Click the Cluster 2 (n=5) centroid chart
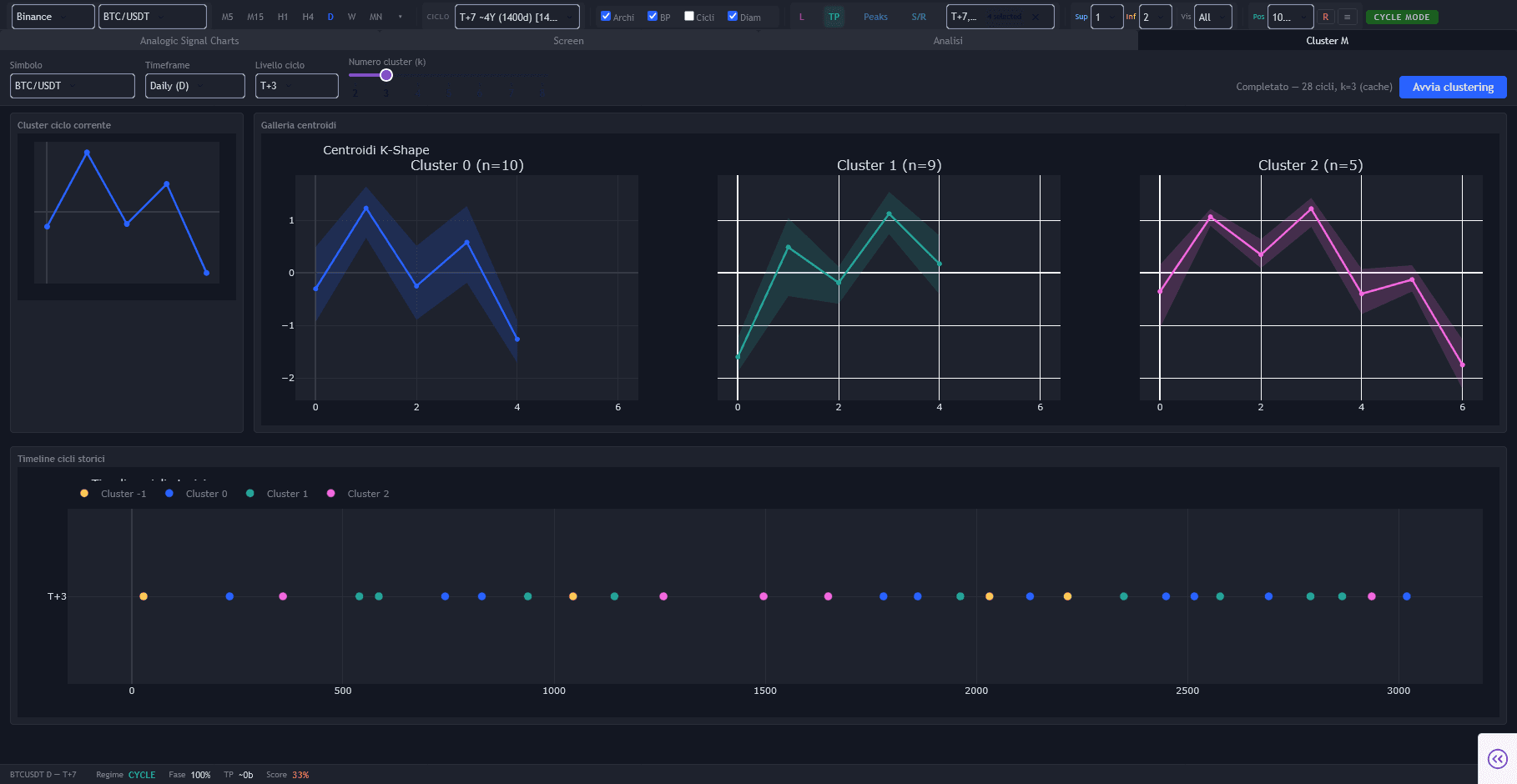The width and height of the screenshot is (1517, 784). pyautogui.click(x=1311, y=287)
